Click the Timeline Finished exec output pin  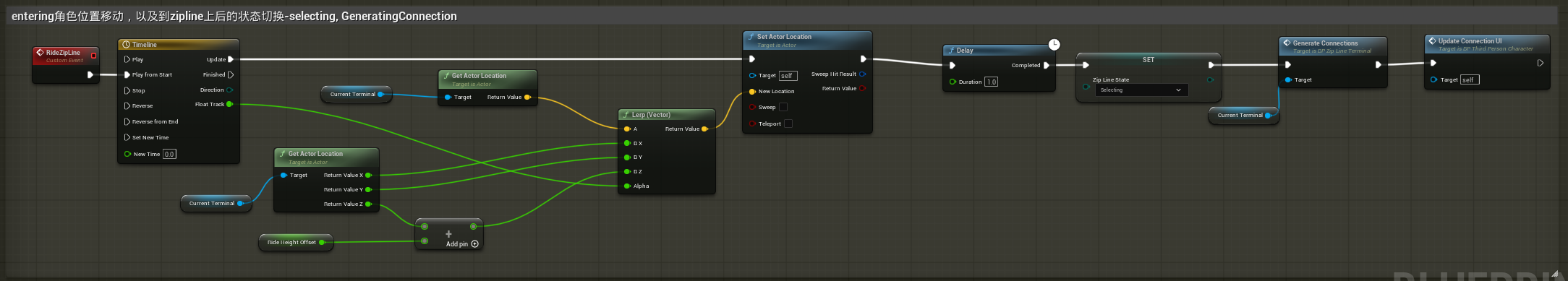[x=231, y=74]
